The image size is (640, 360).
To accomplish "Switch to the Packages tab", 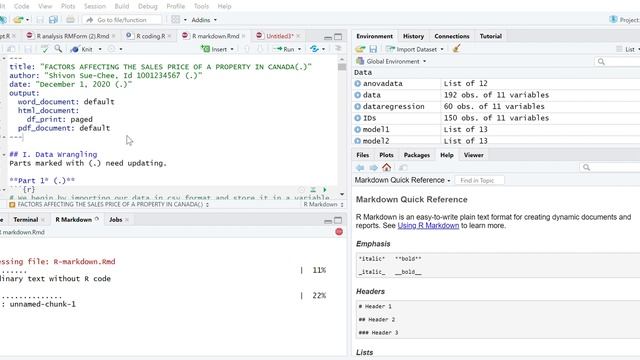I will pos(417,155).
